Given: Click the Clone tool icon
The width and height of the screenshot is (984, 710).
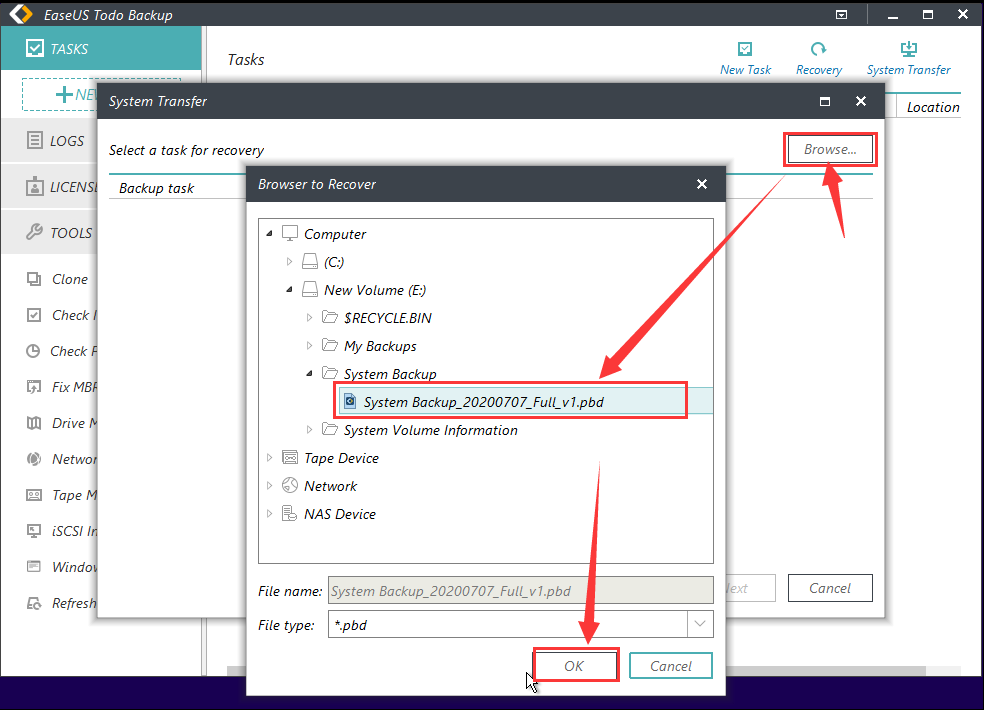Looking at the screenshot, I should click(34, 279).
